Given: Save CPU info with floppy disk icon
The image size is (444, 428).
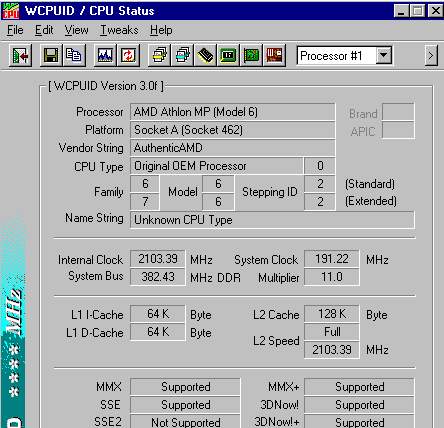Looking at the screenshot, I should coord(51,55).
